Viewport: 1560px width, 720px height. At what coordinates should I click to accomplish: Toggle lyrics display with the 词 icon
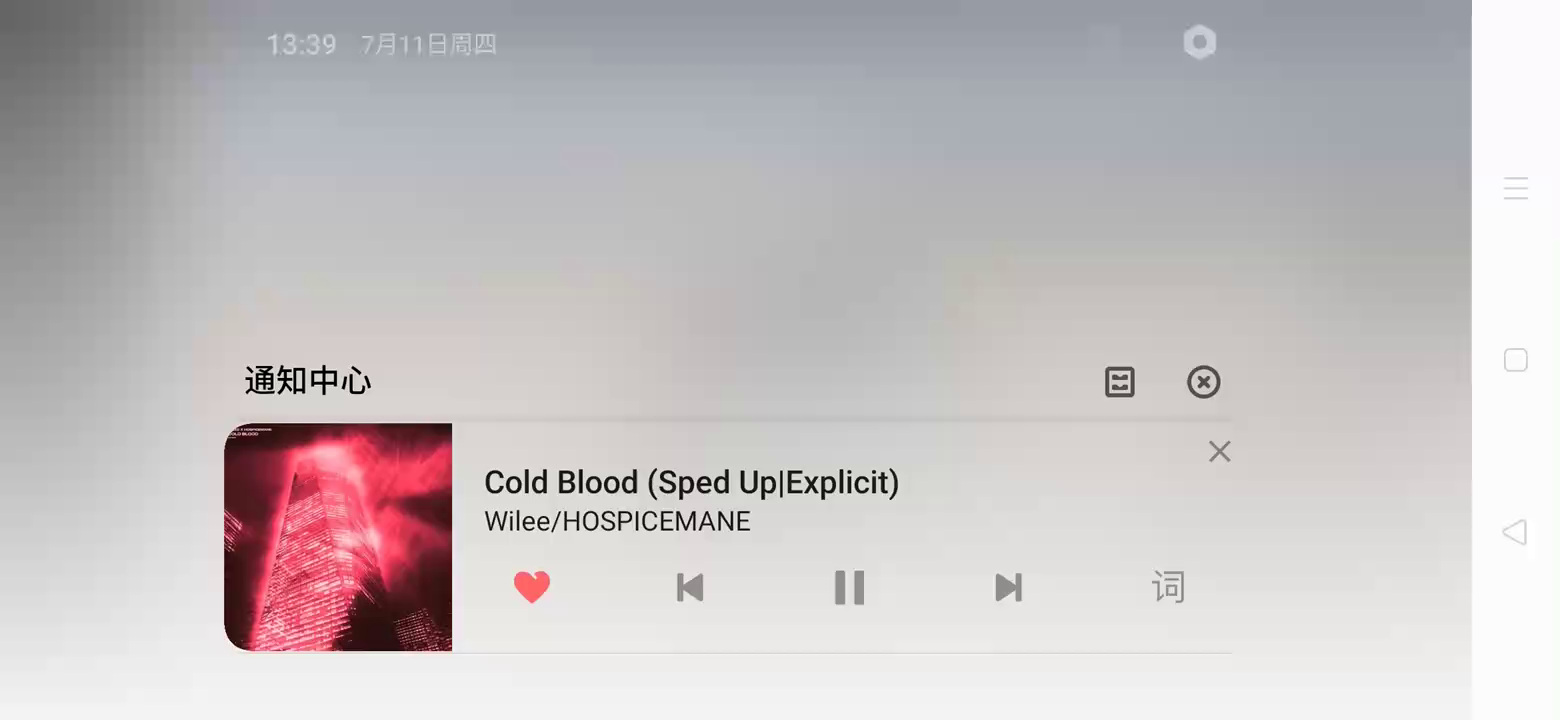point(1168,587)
